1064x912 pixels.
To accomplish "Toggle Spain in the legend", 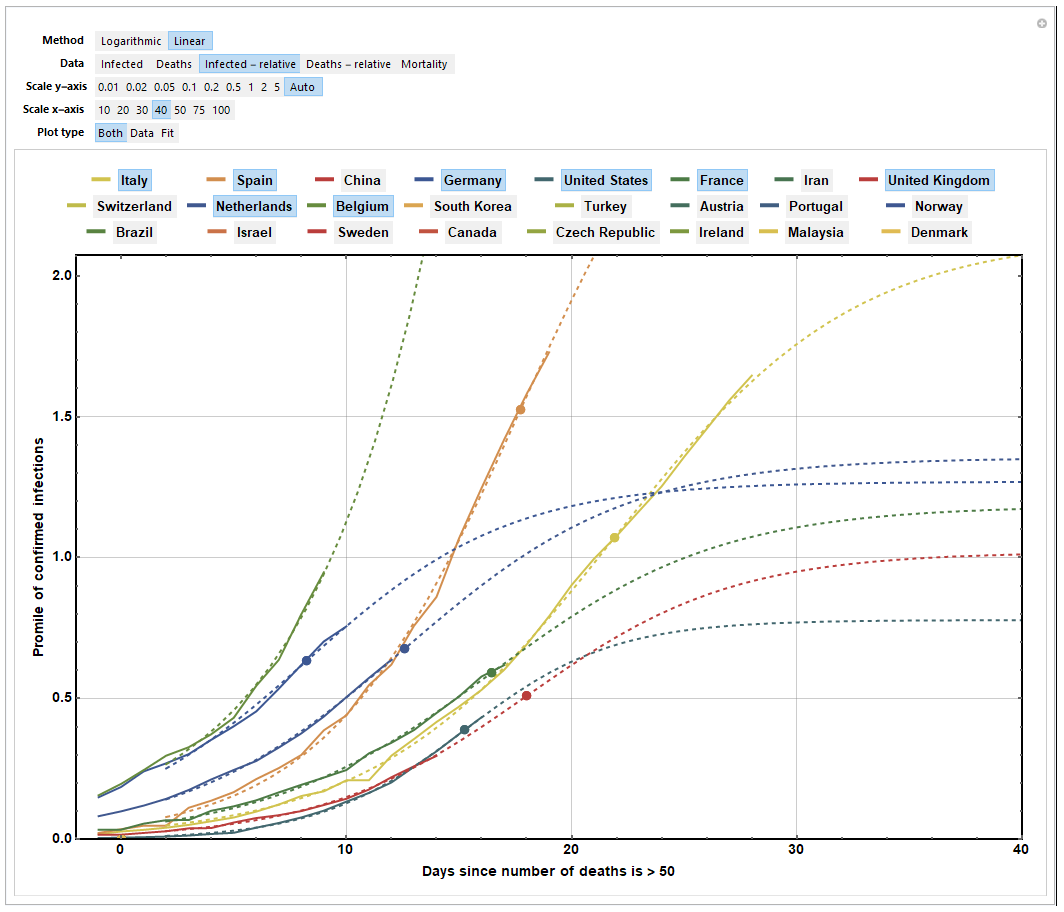I will (x=254, y=180).
